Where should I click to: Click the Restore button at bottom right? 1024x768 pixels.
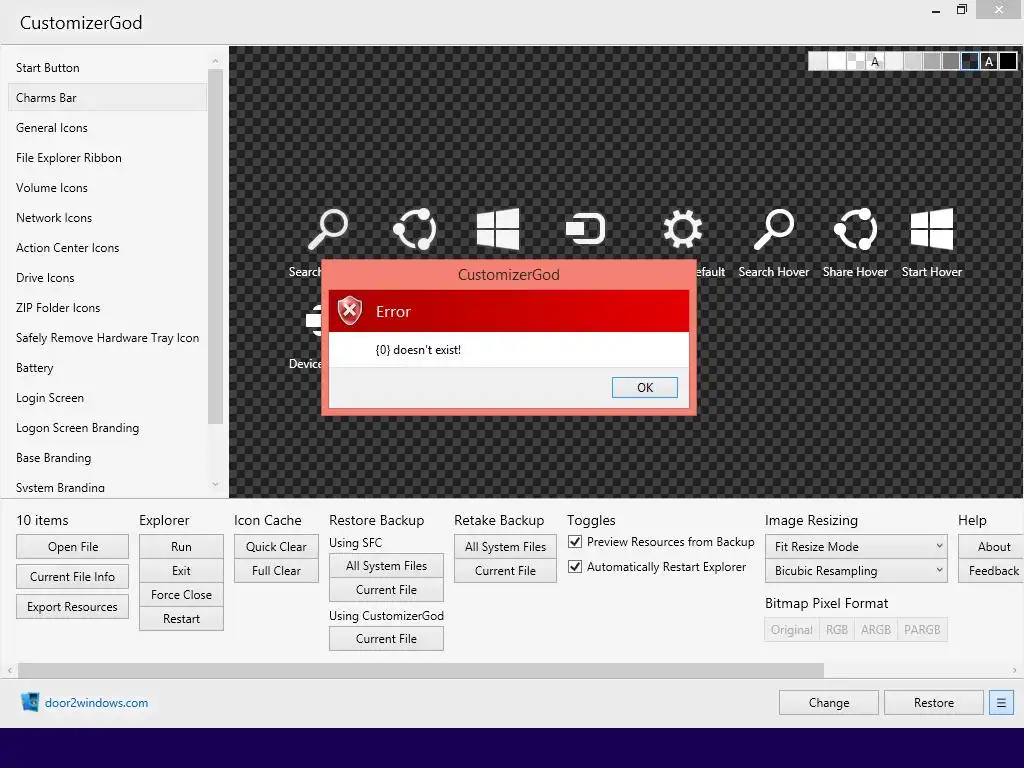(934, 703)
